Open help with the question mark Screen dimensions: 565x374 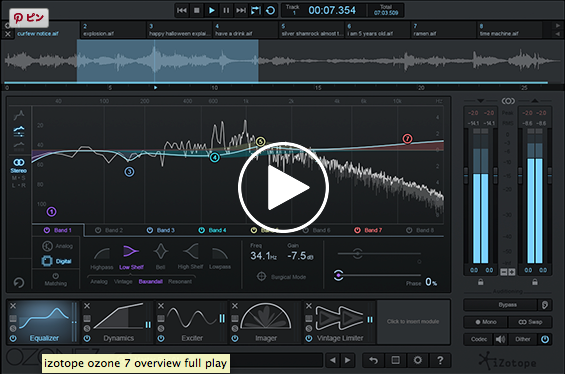pos(440,360)
